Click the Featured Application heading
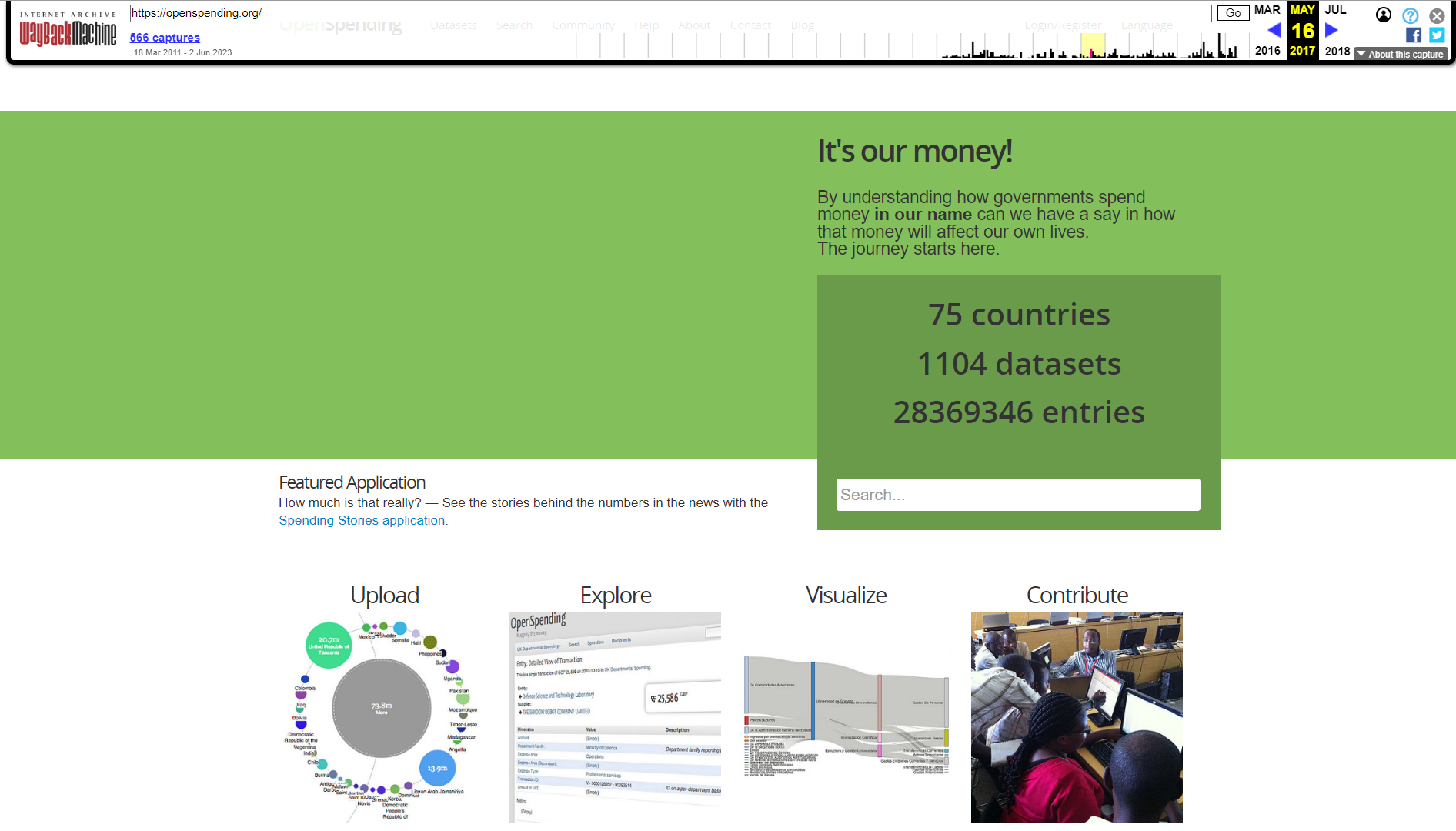The height and width of the screenshot is (831, 1456). [352, 482]
